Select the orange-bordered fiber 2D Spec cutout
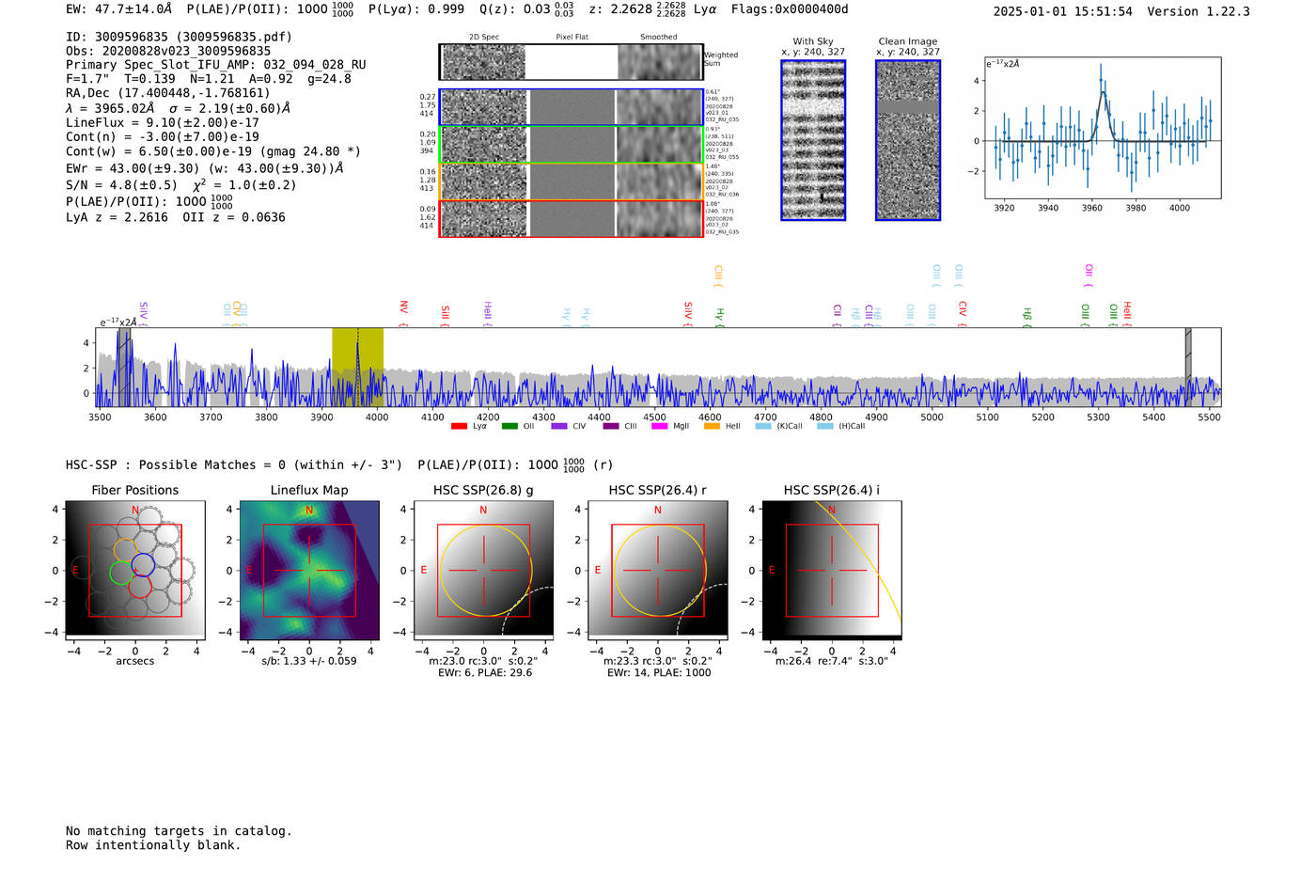The image size is (1316, 896). click(483, 181)
